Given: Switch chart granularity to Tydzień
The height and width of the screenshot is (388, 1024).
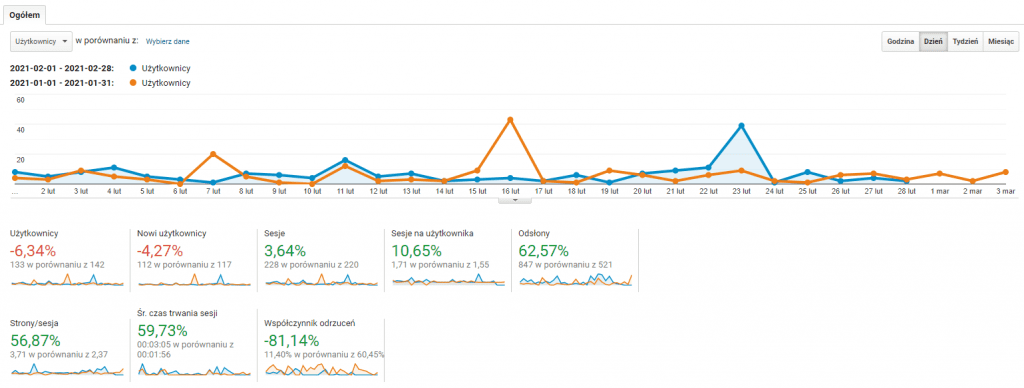Looking at the screenshot, I should click(x=965, y=41).
